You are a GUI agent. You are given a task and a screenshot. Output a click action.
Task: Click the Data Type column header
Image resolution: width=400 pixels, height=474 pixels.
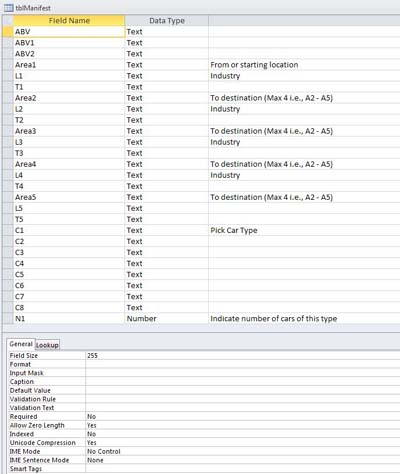click(167, 21)
